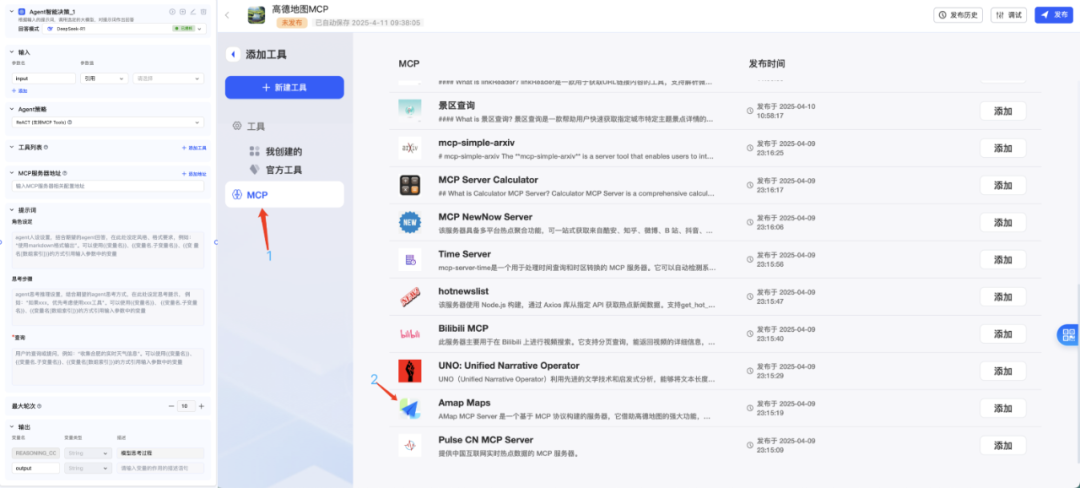
Task: Collapse the 输入 section
Action: [x=12, y=52]
